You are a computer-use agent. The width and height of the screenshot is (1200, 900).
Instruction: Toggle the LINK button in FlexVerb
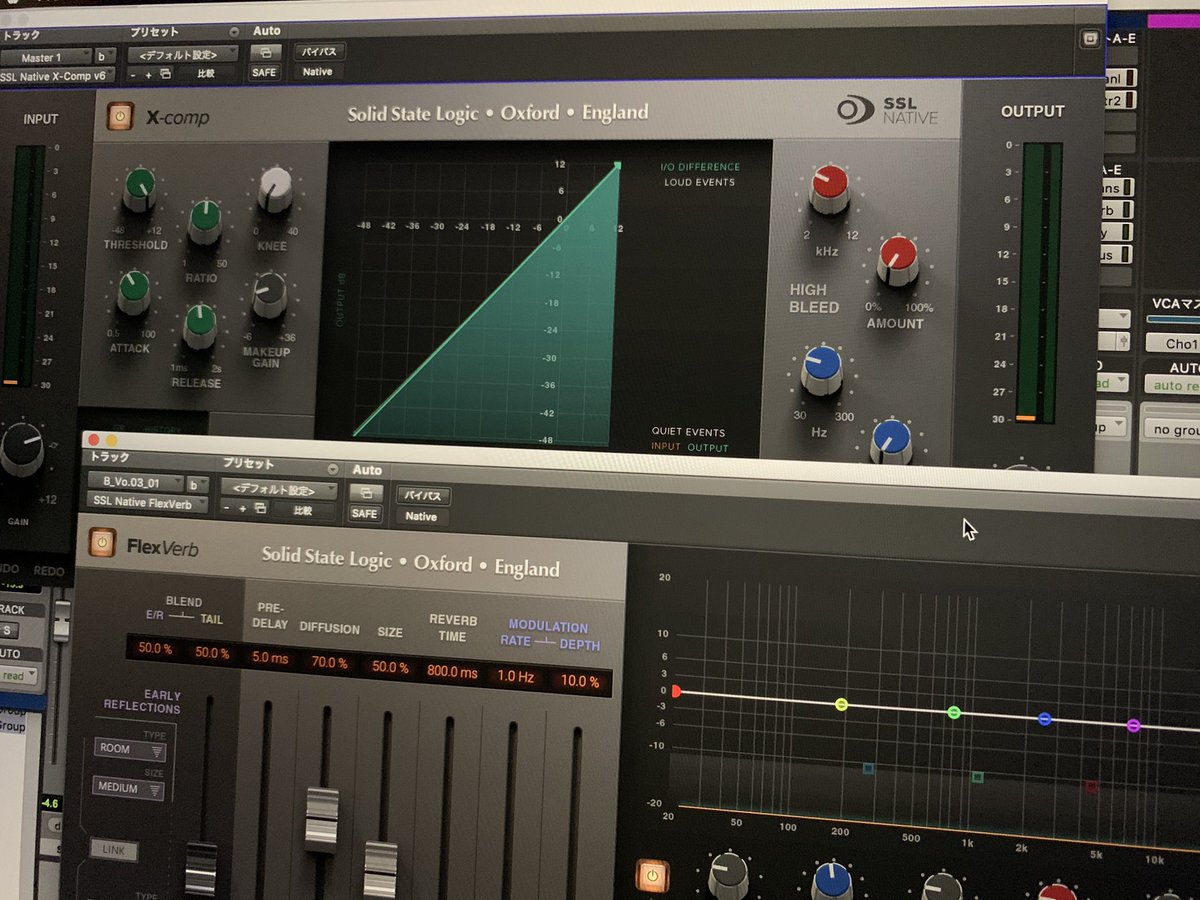pos(113,850)
